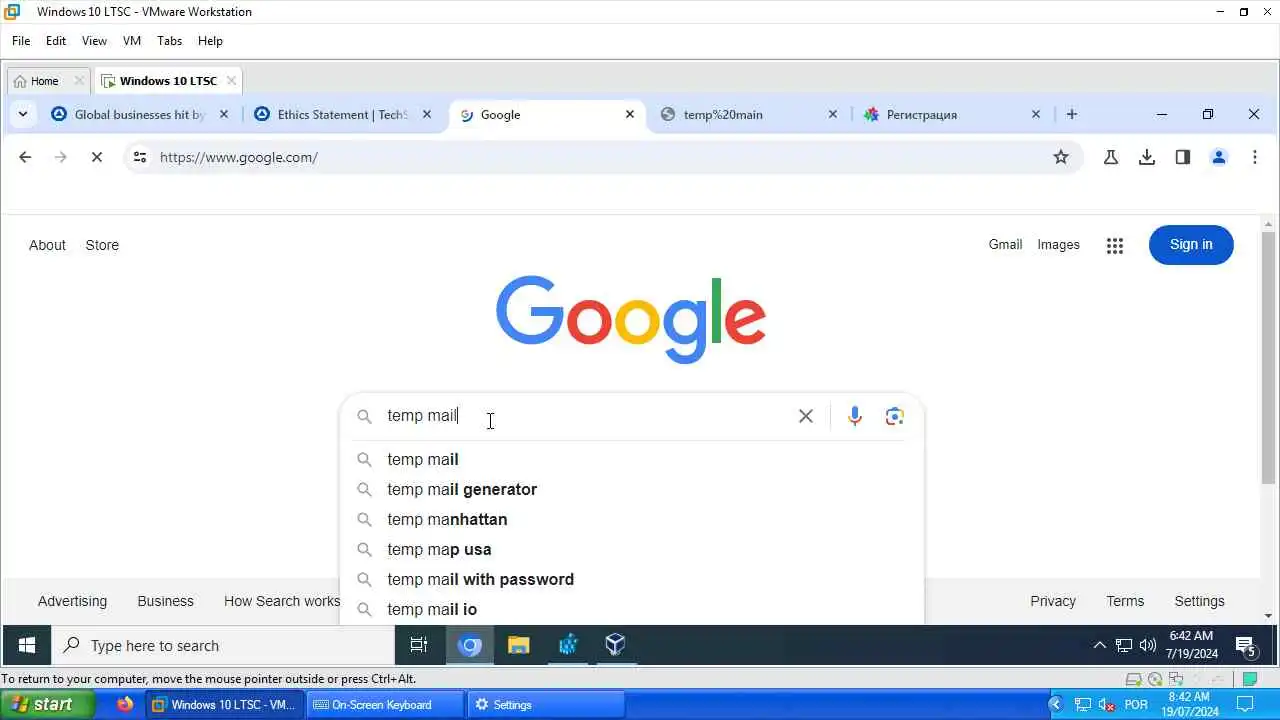This screenshot has height=720, width=1280.
Task: Click the Google Sign in button
Action: [1191, 245]
